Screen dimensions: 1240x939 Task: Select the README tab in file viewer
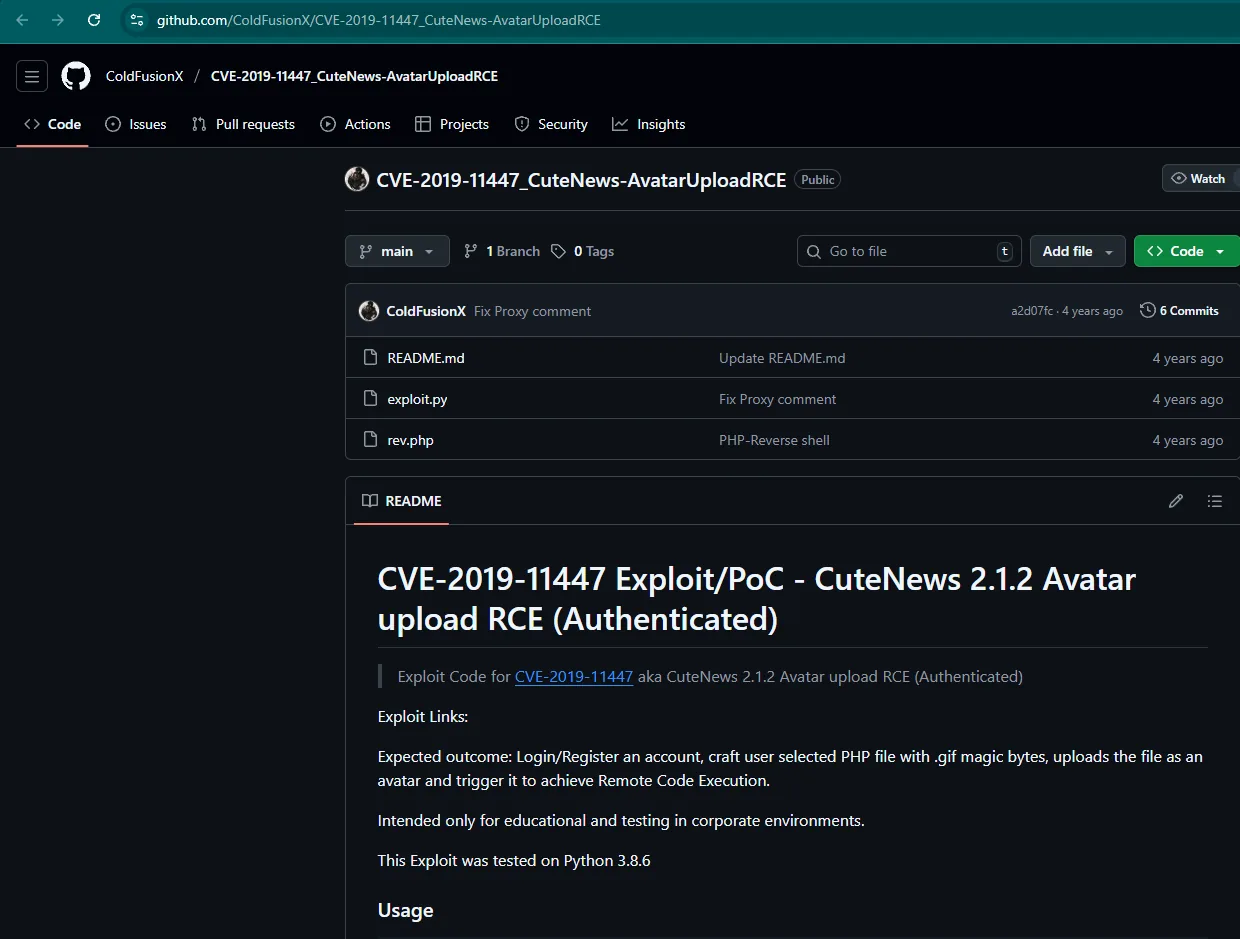[x=401, y=501]
